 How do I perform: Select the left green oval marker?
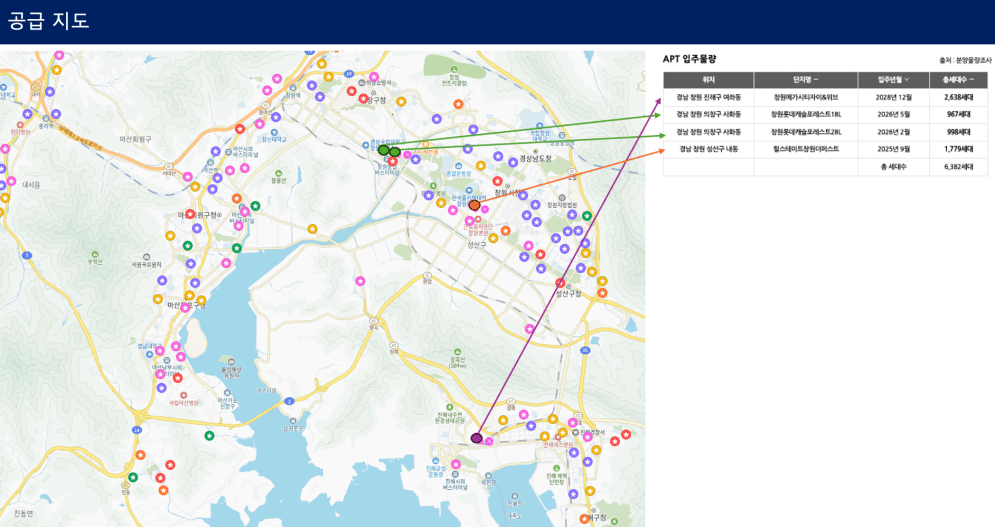(x=383, y=150)
